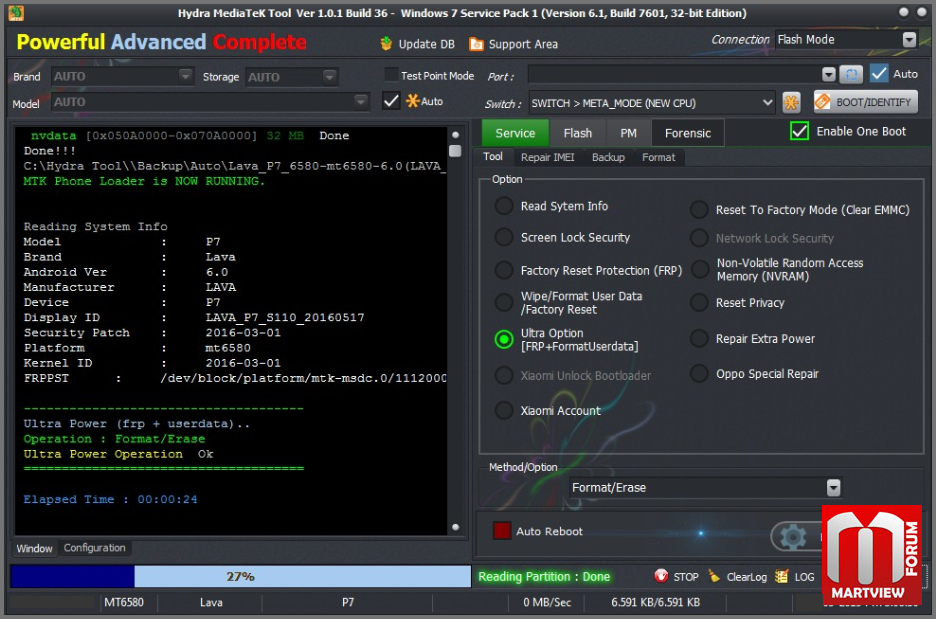Click the ClearLog broom icon
The image size is (936, 619).
714,576
